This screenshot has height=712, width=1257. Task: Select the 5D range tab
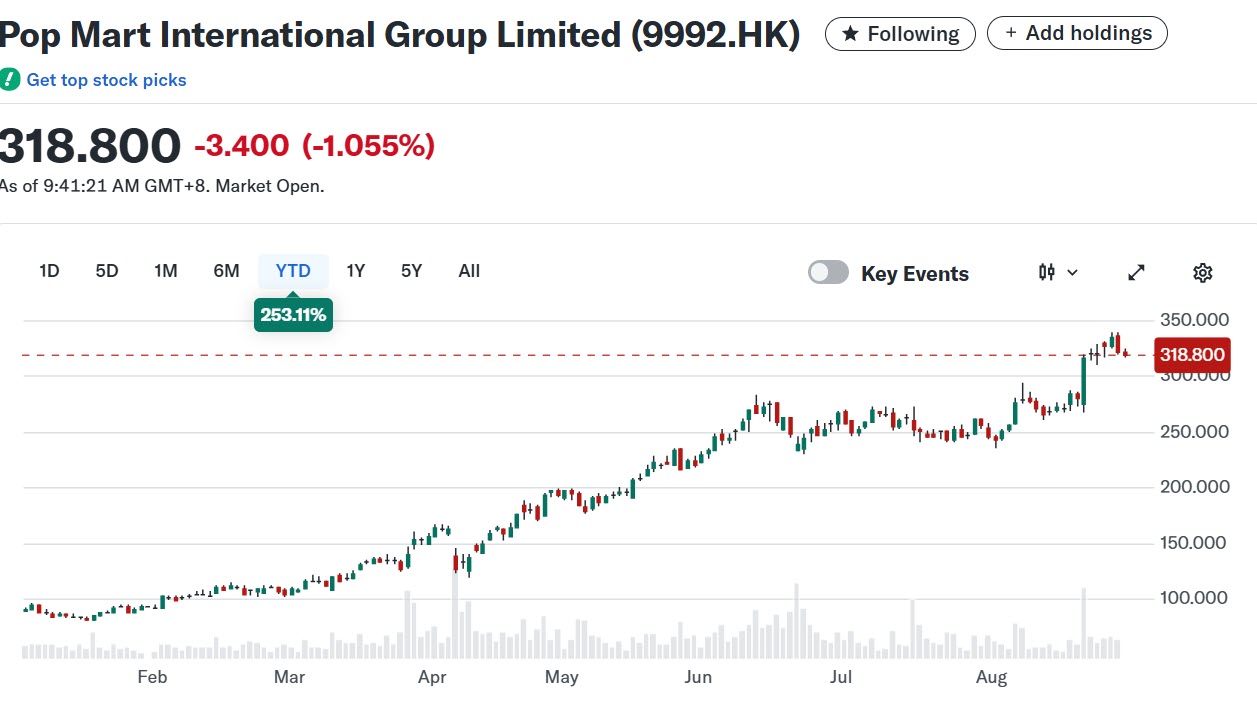click(x=107, y=271)
